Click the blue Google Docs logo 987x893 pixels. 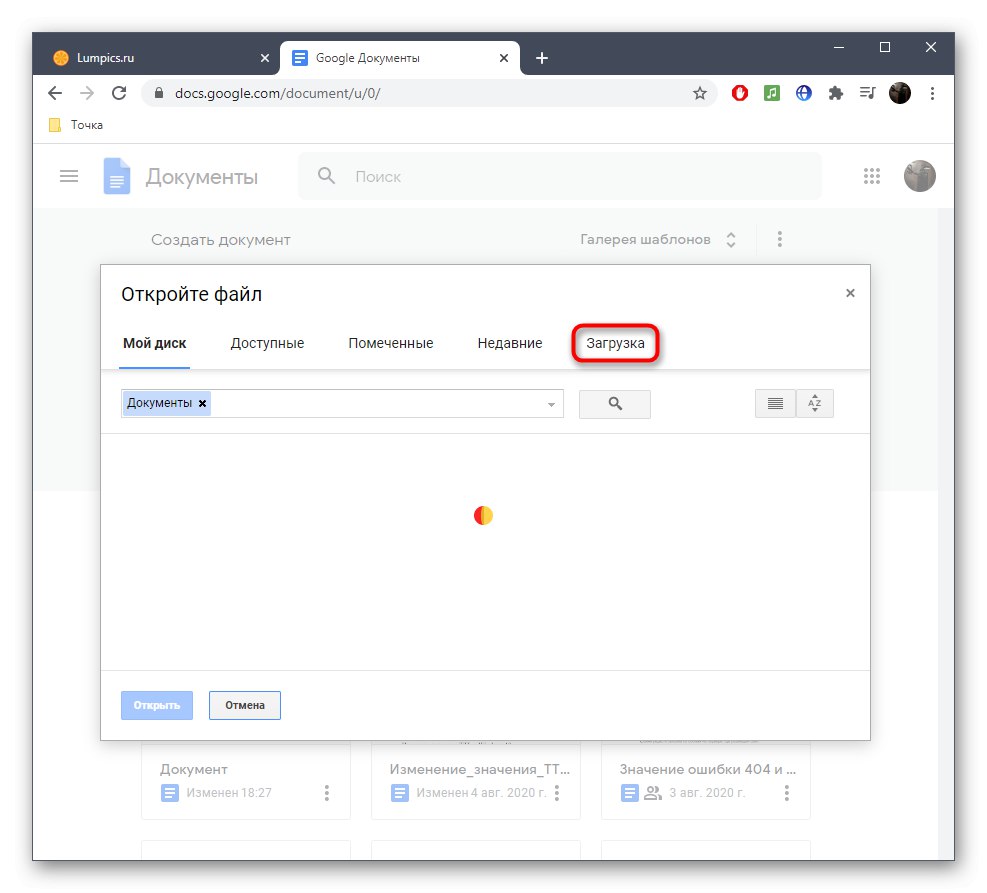coord(116,175)
